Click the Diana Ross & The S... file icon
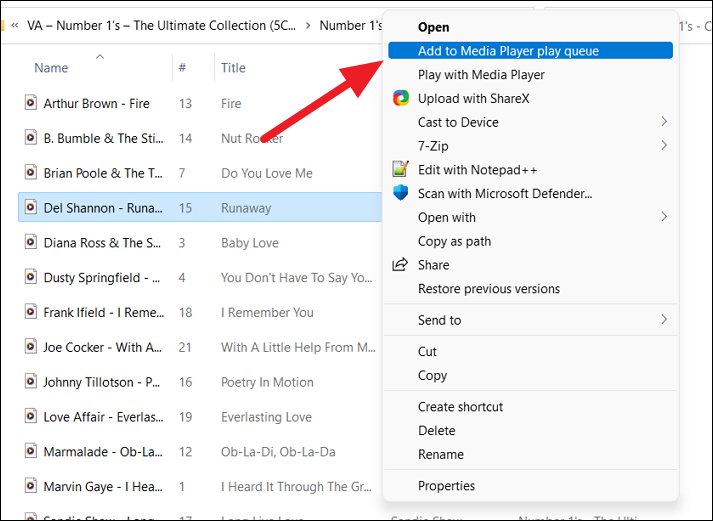 point(30,242)
